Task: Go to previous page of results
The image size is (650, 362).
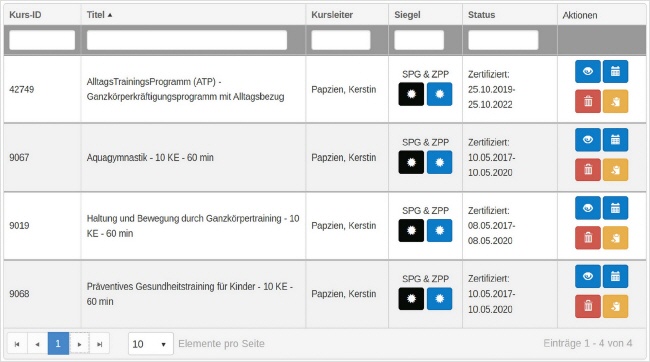Action: [38, 344]
